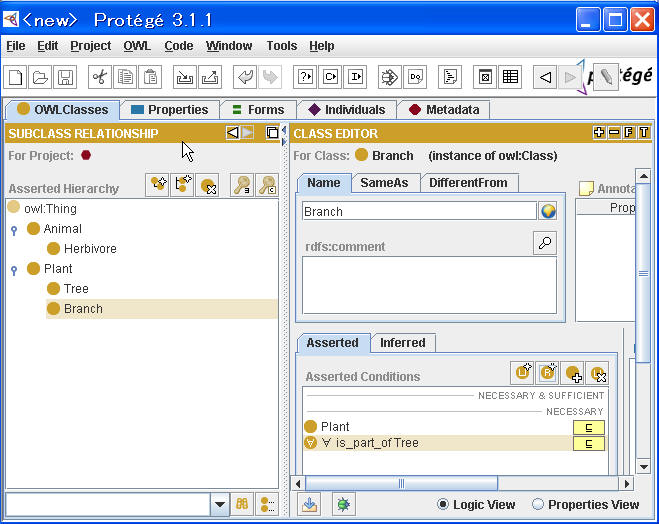Open the OWL menu

[x=136, y=46]
